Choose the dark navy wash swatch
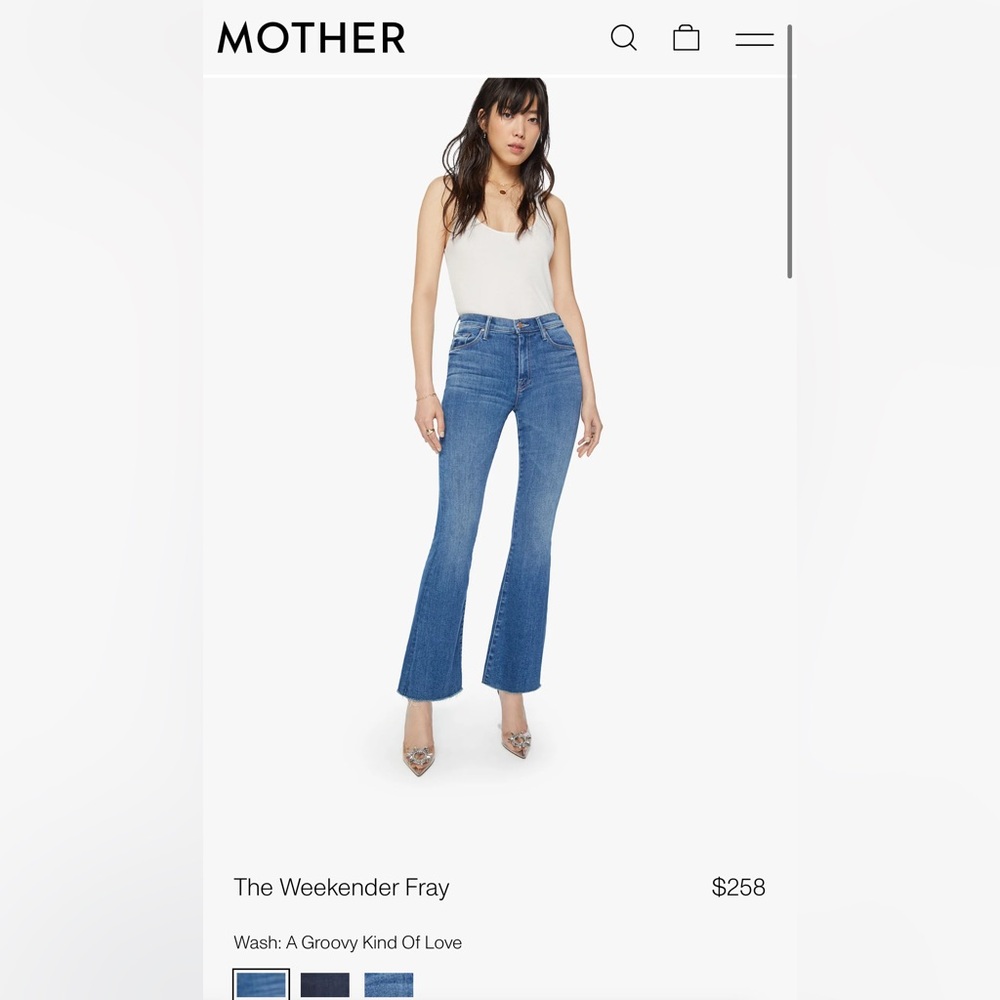 325,985
